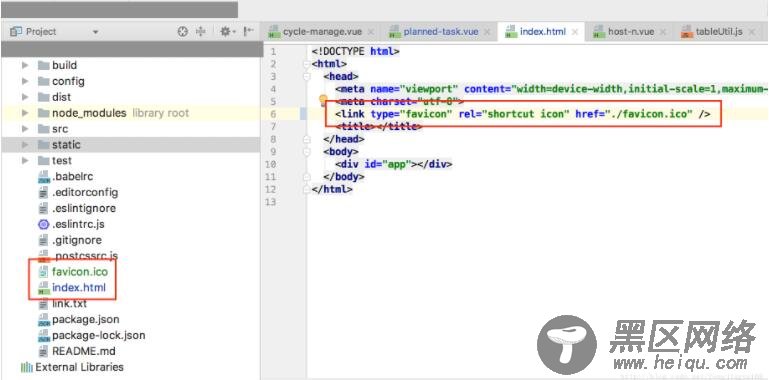
Task: Click the hide Project panel icon
Action: click(x=249, y=32)
